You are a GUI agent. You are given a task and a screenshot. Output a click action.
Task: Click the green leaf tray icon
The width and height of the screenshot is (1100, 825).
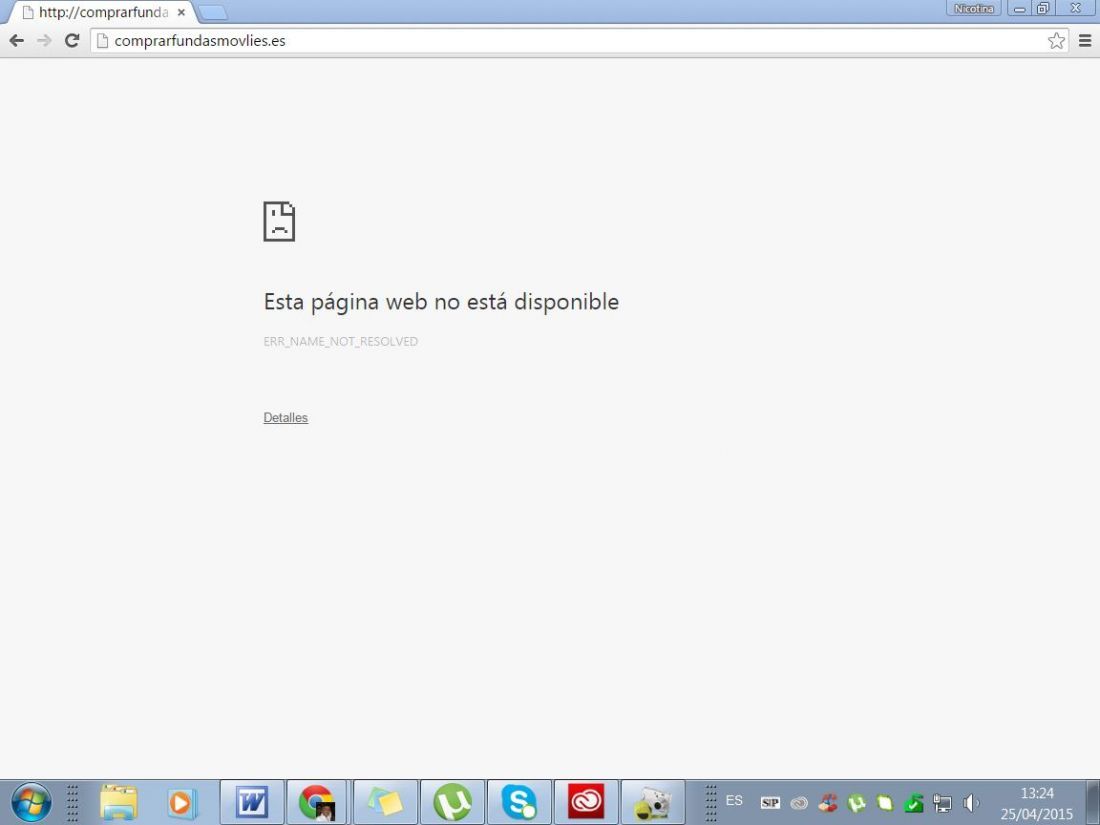click(x=885, y=803)
